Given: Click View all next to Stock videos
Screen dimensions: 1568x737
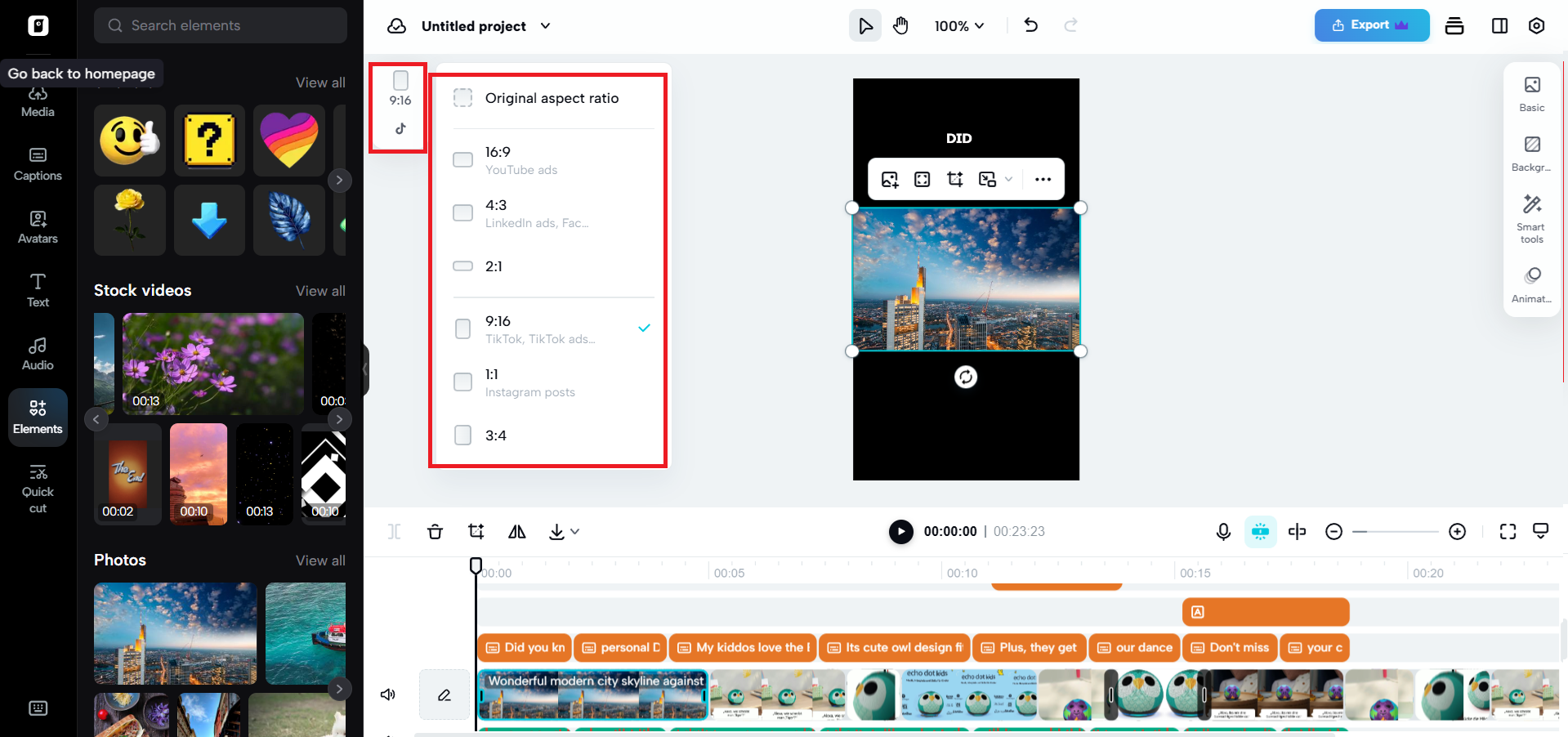Looking at the screenshot, I should 320,291.
